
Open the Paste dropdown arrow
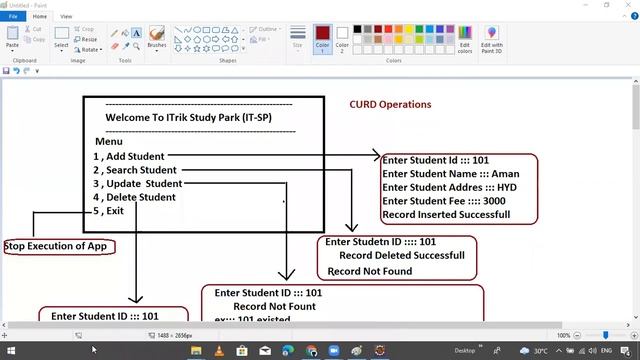tap(12, 51)
